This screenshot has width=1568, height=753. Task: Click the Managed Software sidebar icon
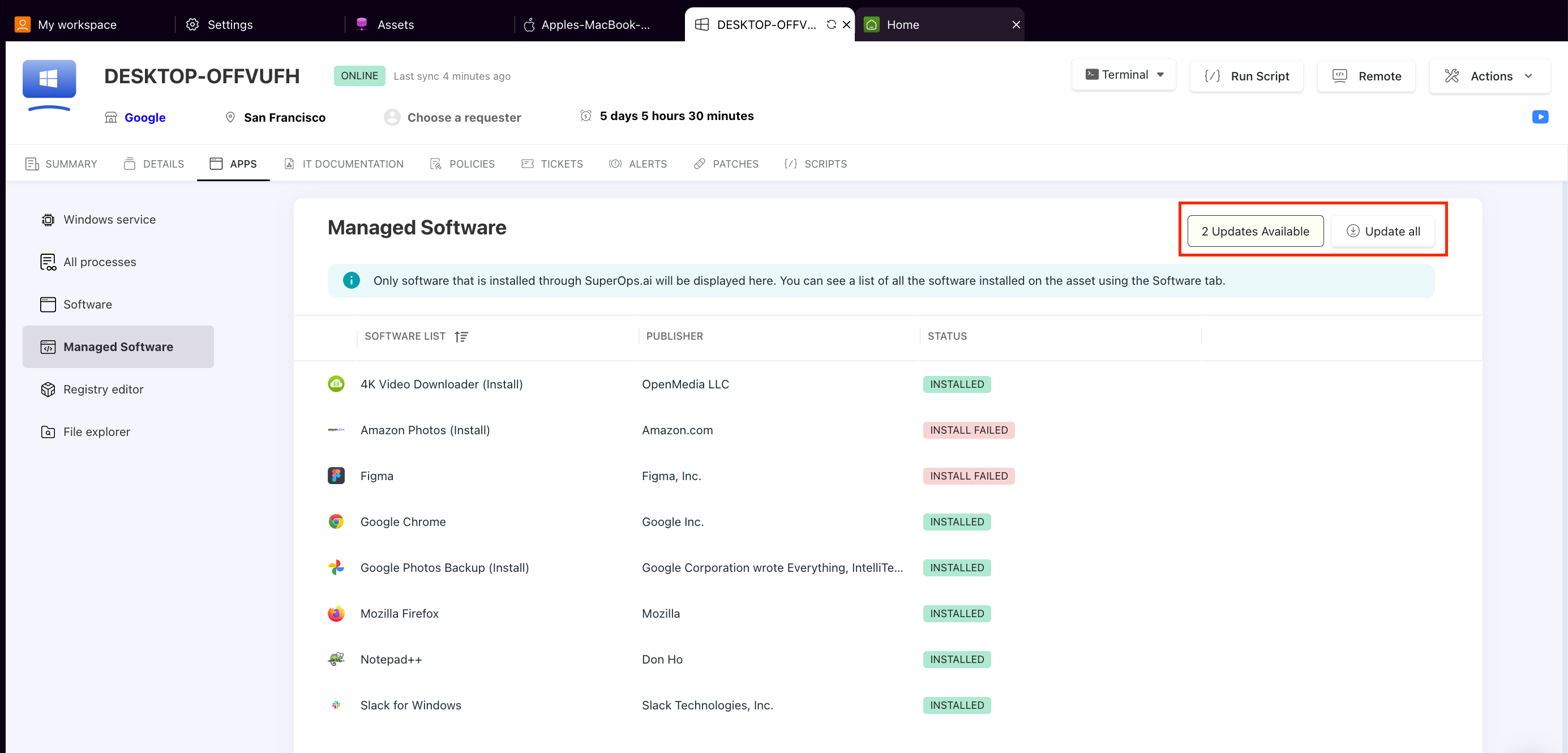(x=46, y=346)
